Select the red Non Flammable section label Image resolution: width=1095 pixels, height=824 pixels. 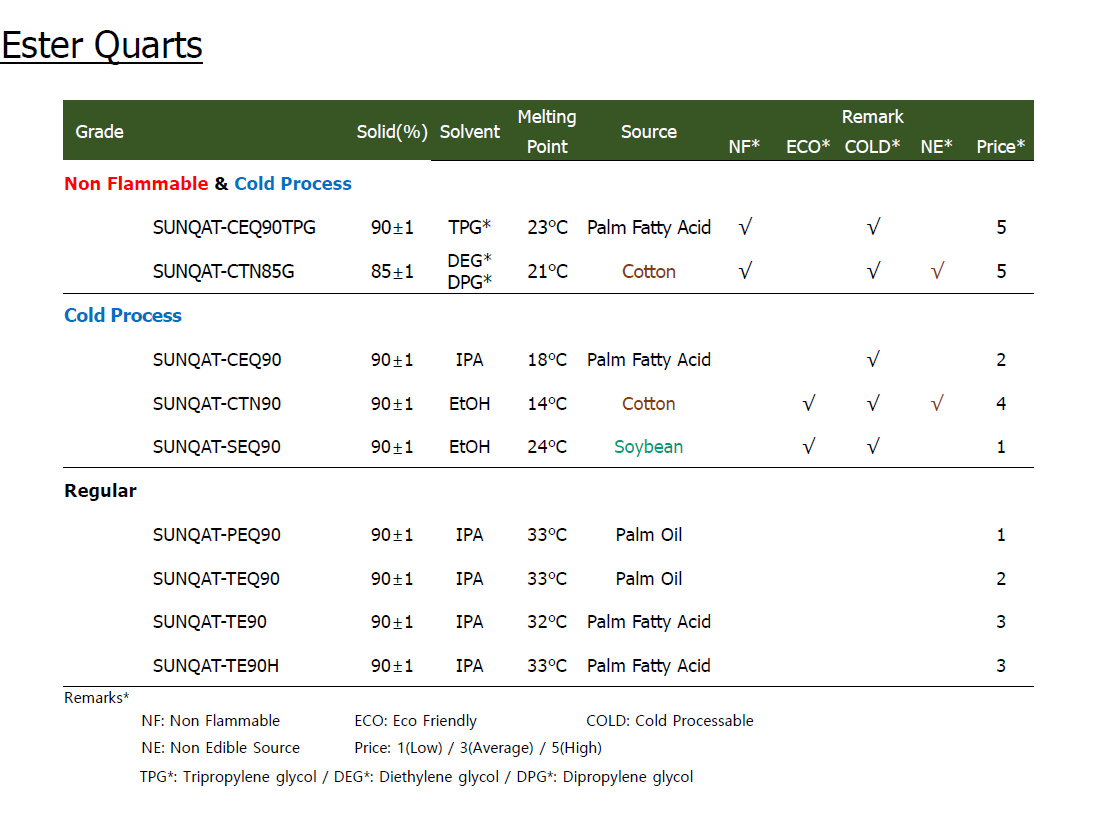tap(136, 184)
